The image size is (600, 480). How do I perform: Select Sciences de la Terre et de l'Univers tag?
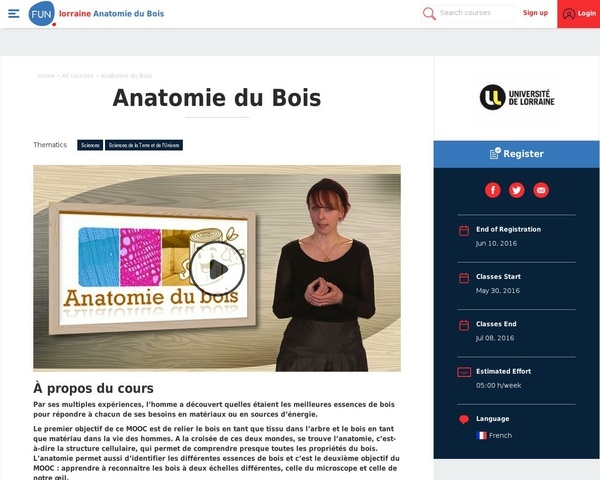point(144,145)
